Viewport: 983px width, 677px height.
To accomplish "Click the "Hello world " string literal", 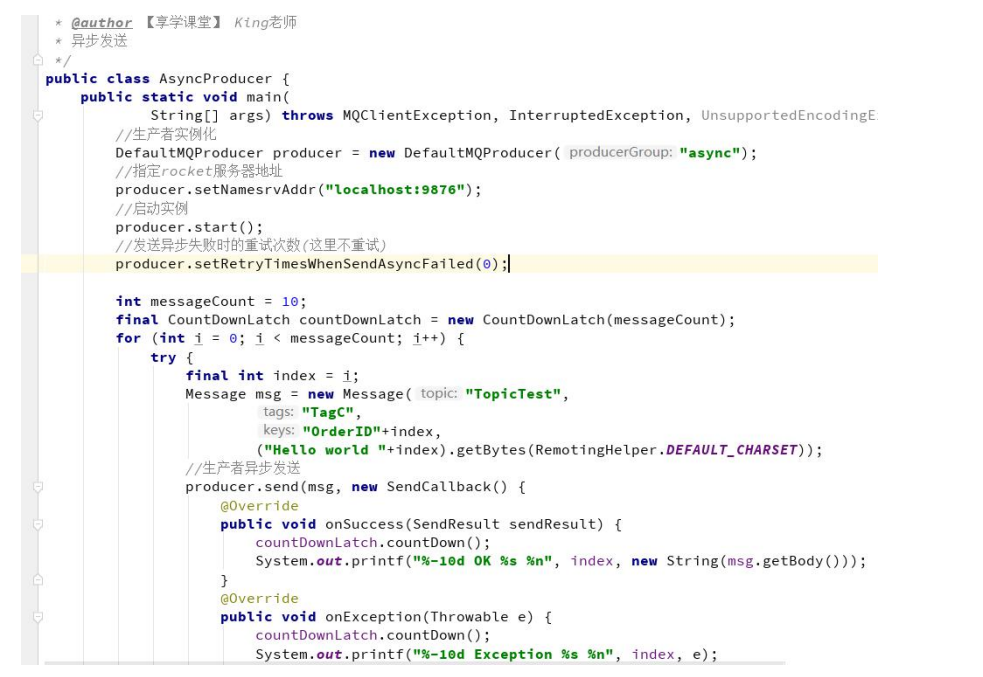I will (325, 450).
